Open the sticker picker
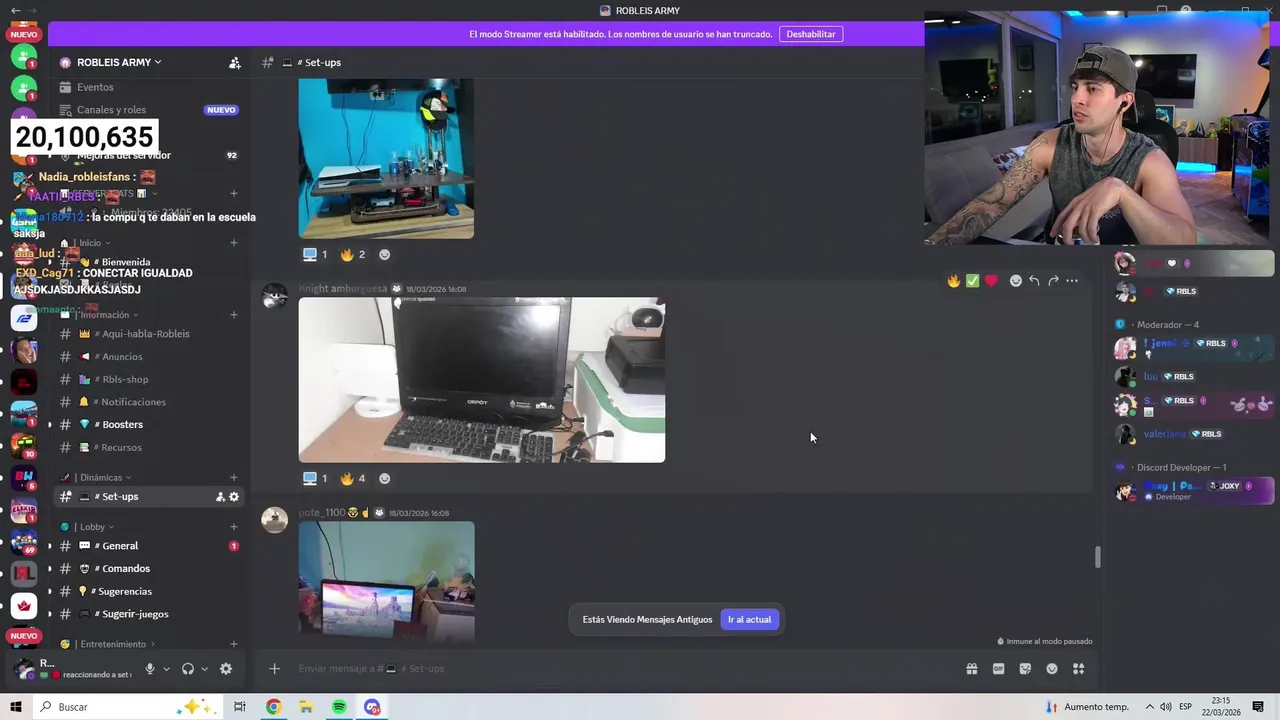Viewport: 1280px width, 720px height. 1025,669
